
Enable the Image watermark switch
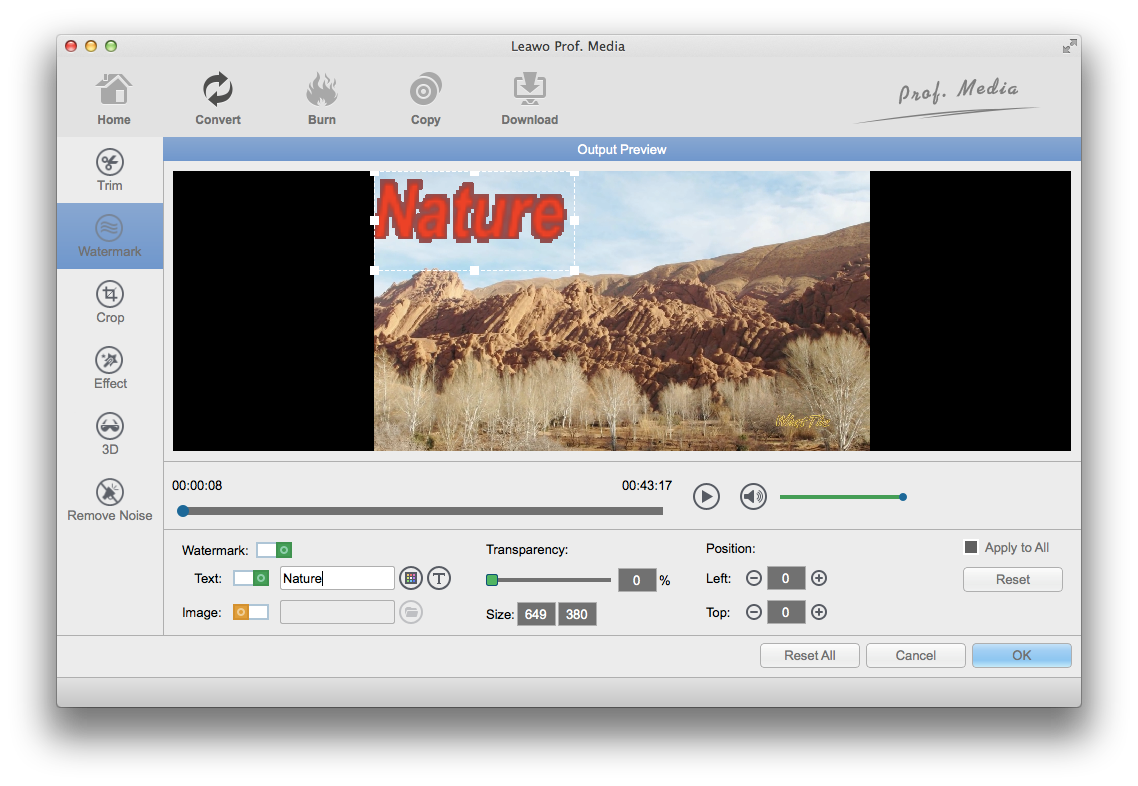click(x=251, y=612)
